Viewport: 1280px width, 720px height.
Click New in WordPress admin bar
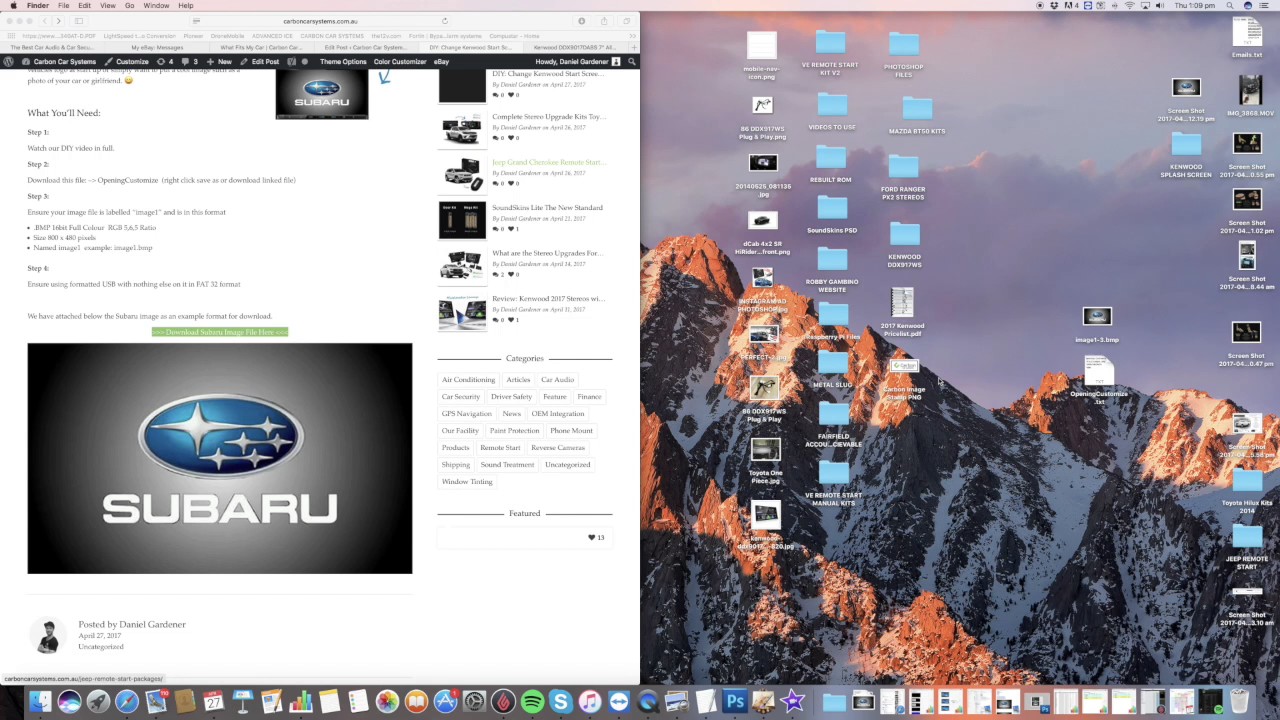(x=219, y=61)
